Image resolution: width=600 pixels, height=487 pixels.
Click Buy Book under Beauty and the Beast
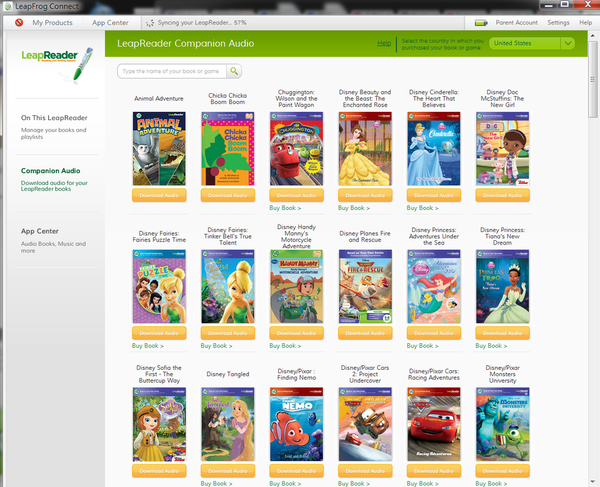pos(354,208)
